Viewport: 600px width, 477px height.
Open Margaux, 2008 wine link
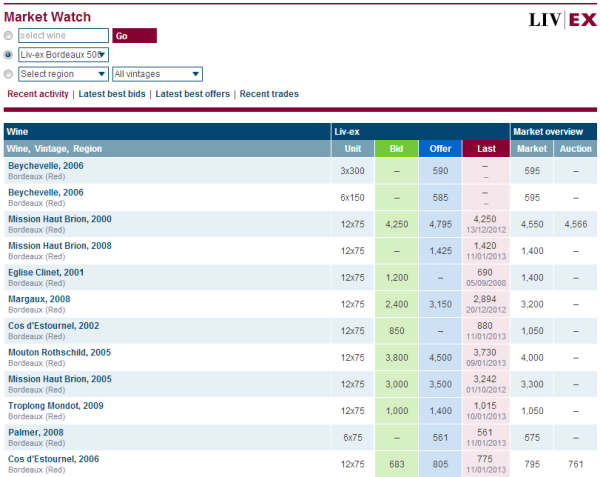[x=39, y=299]
